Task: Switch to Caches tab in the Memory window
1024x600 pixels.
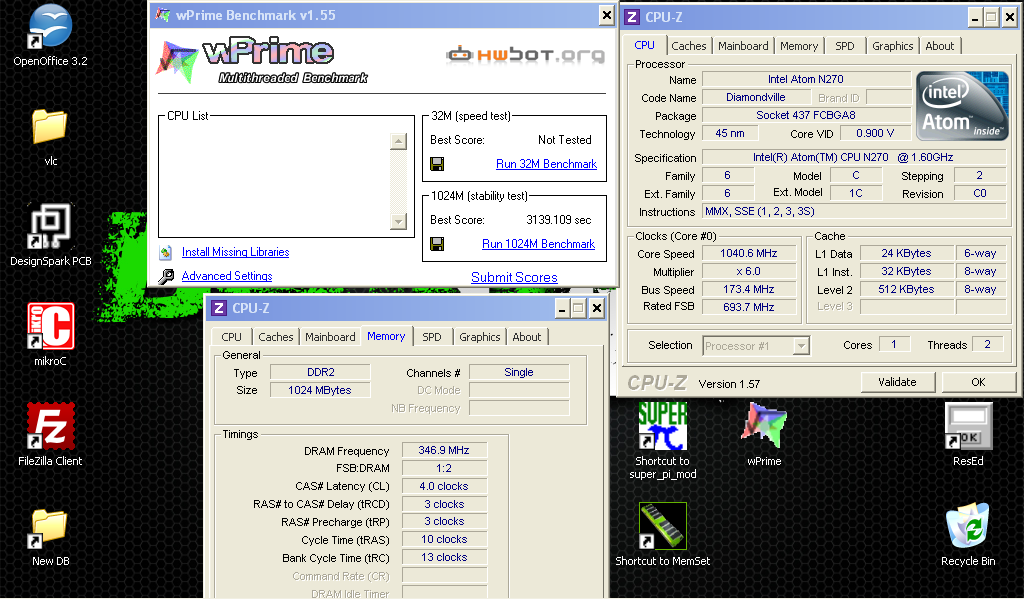Action: [x=276, y=337]
